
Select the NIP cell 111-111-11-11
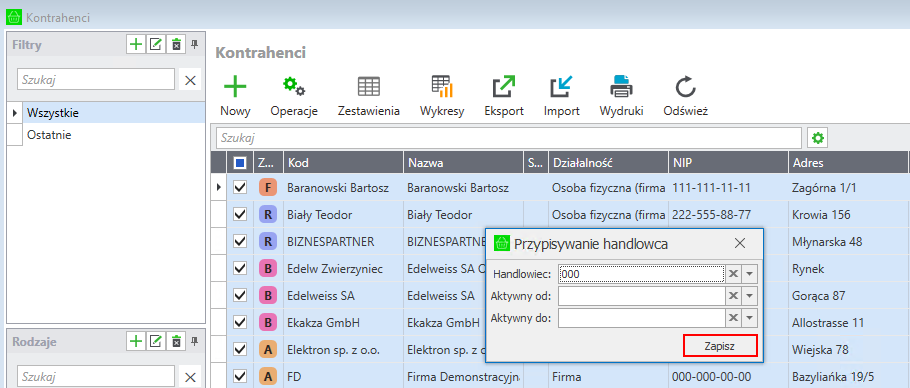point(728,187)
